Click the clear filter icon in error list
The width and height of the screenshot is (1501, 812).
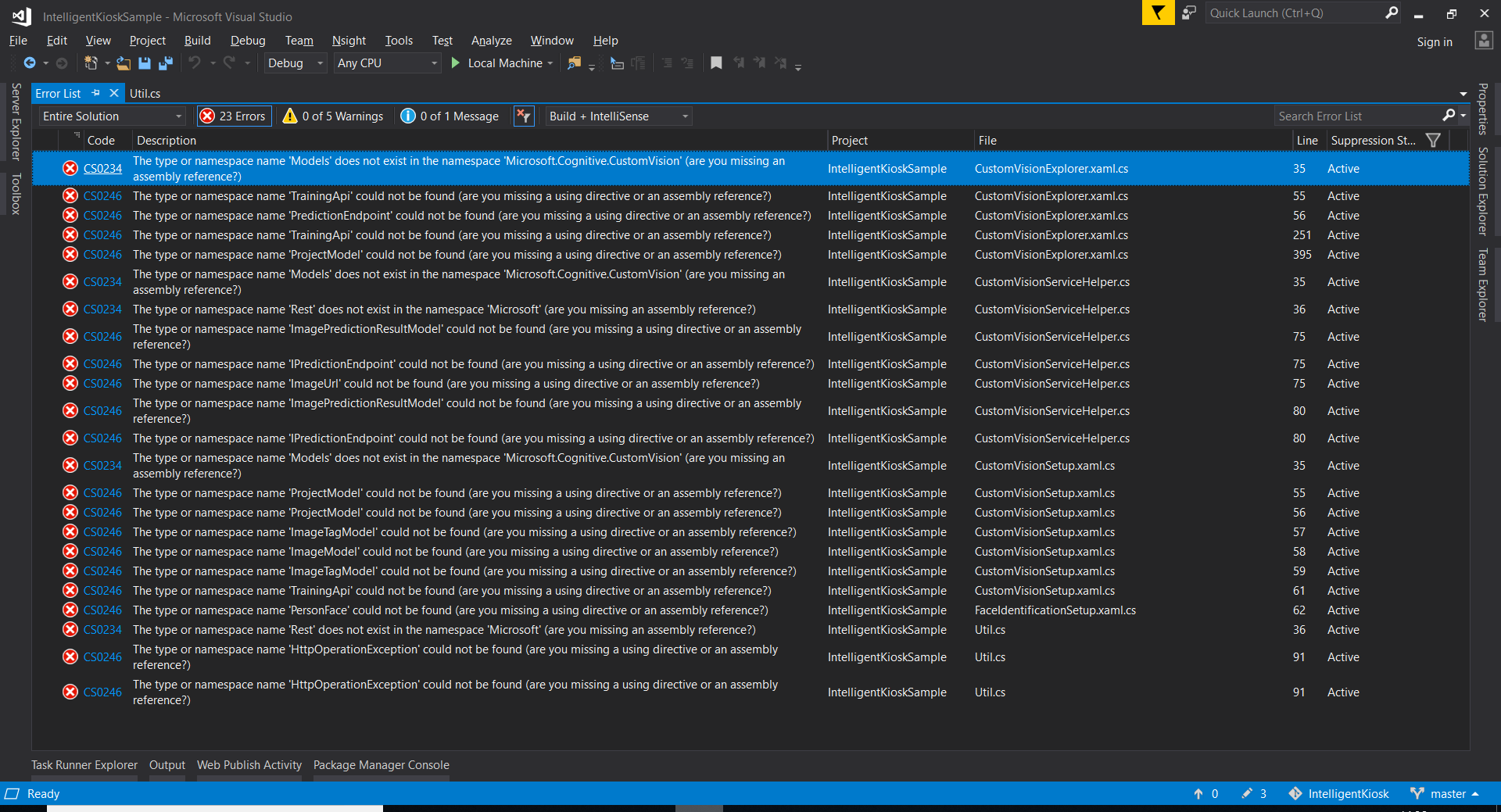524,116
